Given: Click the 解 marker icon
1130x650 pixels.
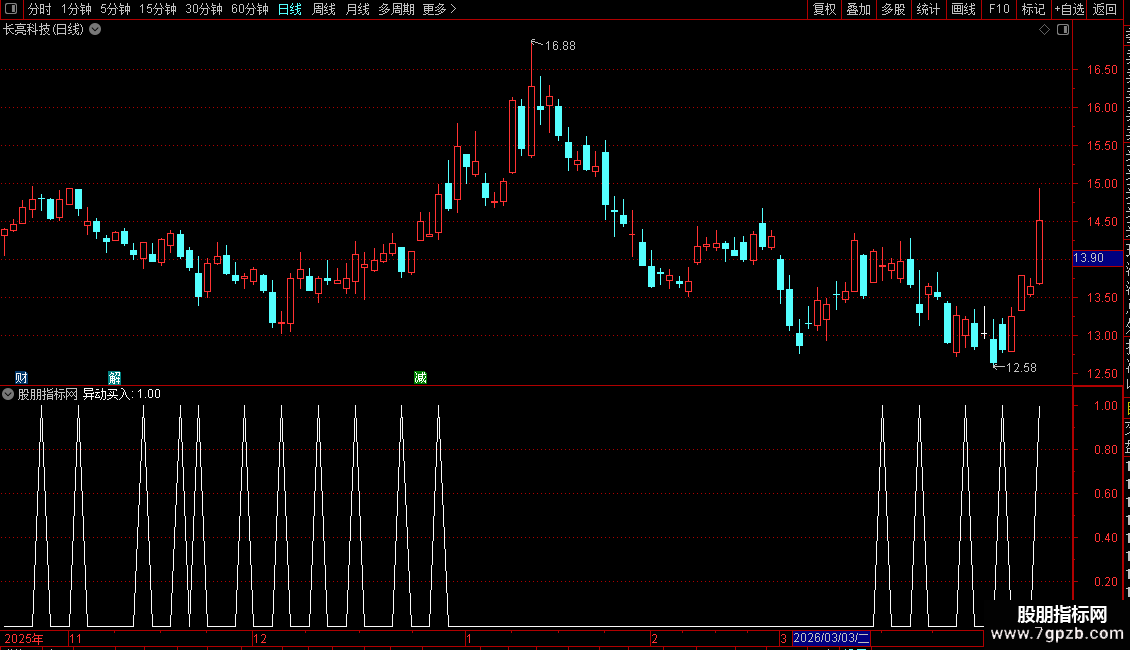Looking at the screenshot, I should click(115, 378).
